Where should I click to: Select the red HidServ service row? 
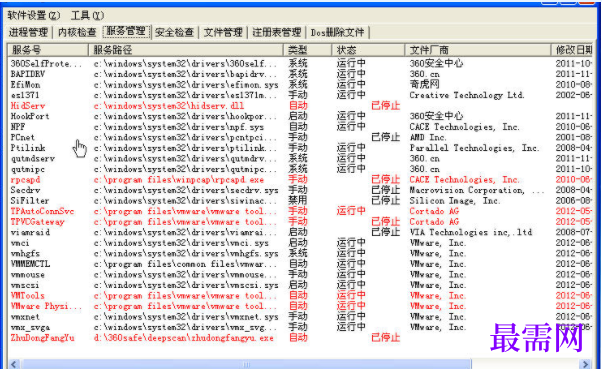coord(301,106)
